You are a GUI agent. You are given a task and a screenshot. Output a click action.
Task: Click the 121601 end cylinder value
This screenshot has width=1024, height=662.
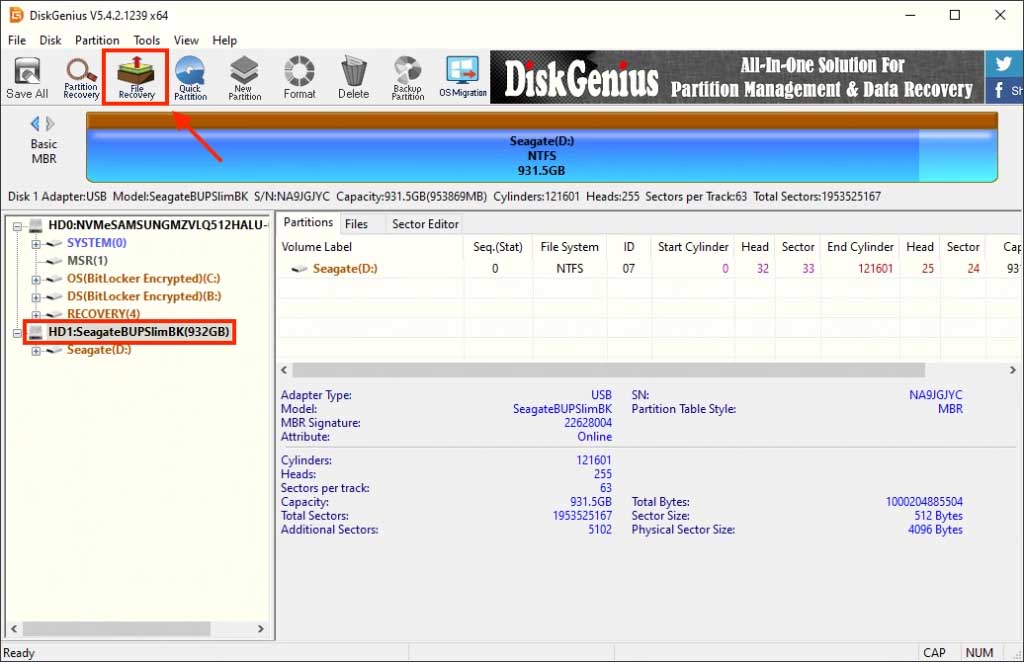[875, 268]
